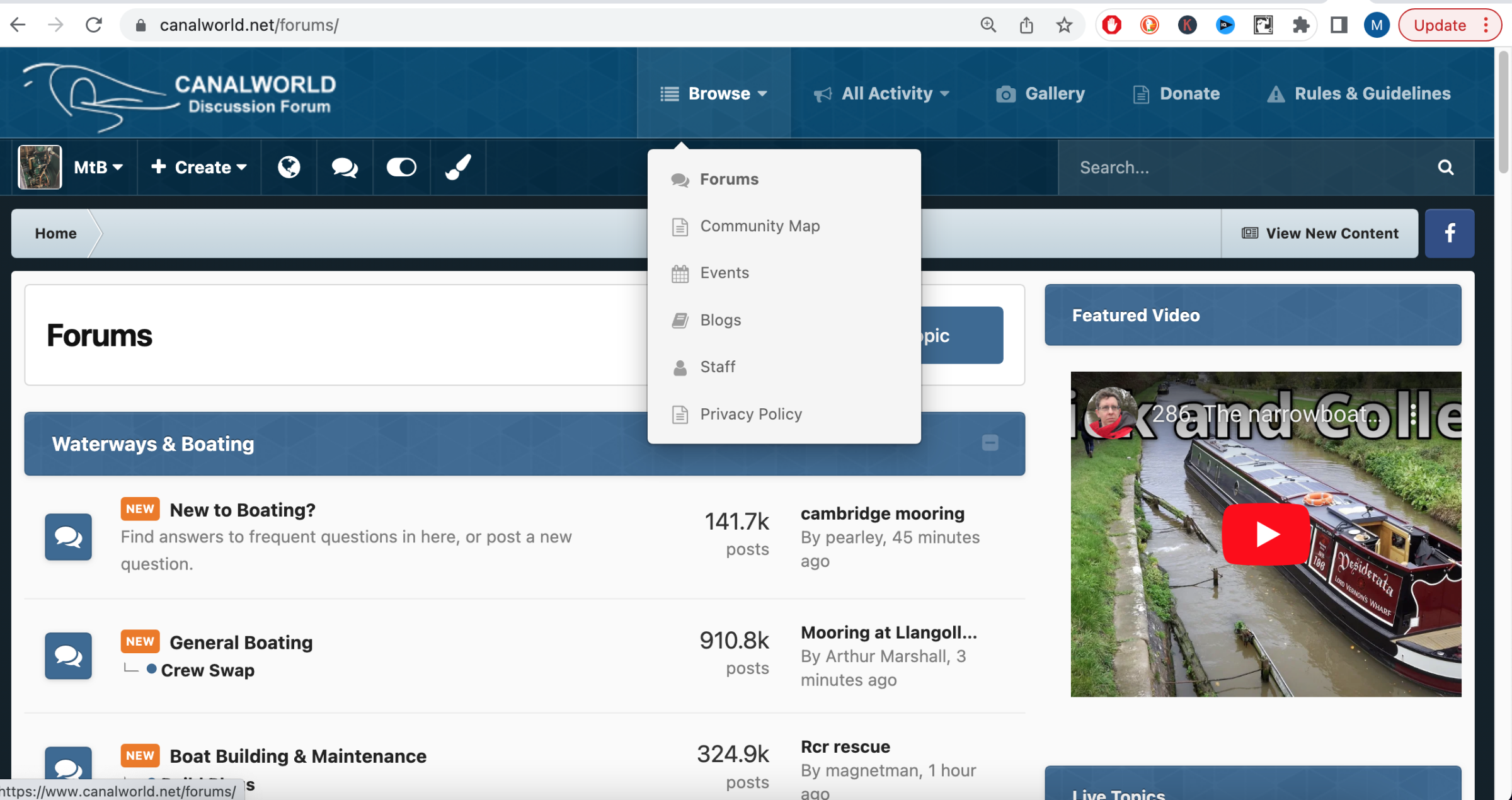Click the globe notifications icon
Screen dimensions: 1512x800
point(289,168)
